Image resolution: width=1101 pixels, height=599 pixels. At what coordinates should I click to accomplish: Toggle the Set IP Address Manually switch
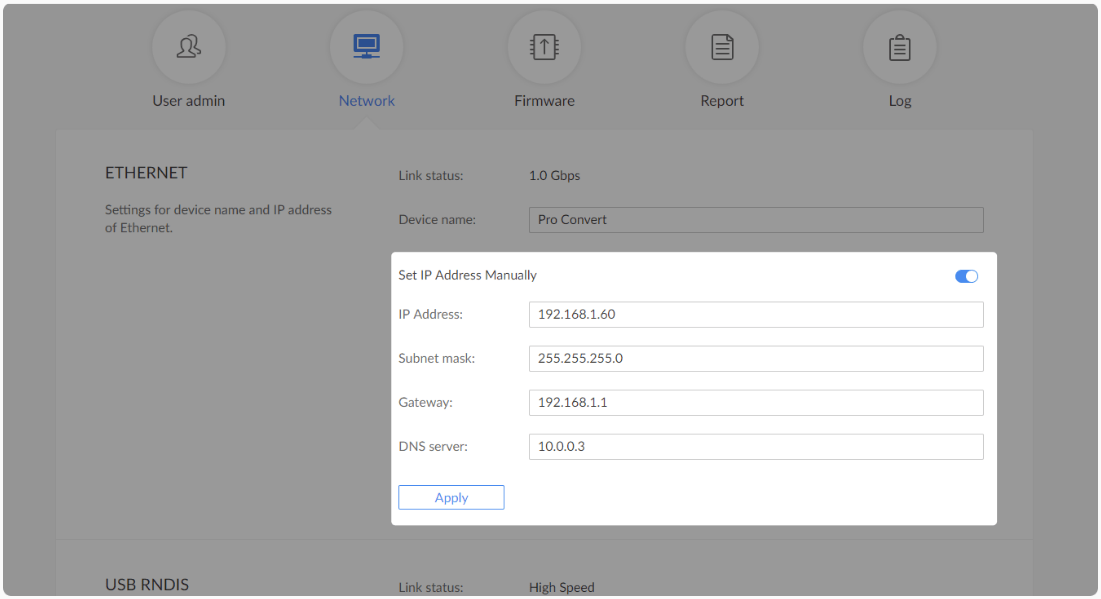[966, 276]
